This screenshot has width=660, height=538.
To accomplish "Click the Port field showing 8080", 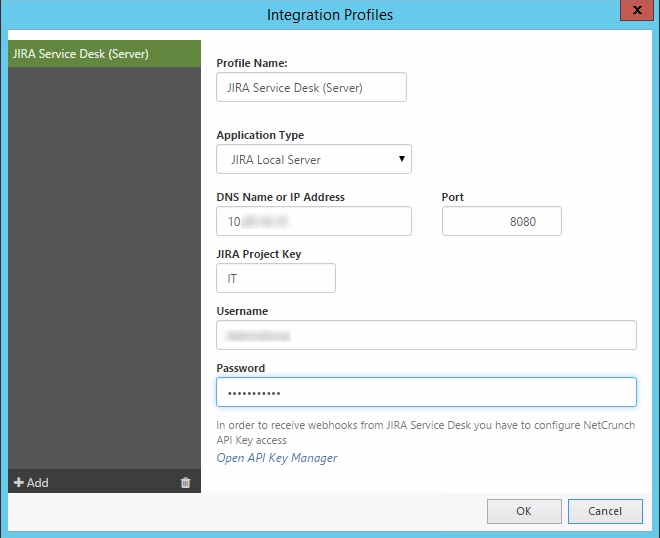I will click(501, 221).
